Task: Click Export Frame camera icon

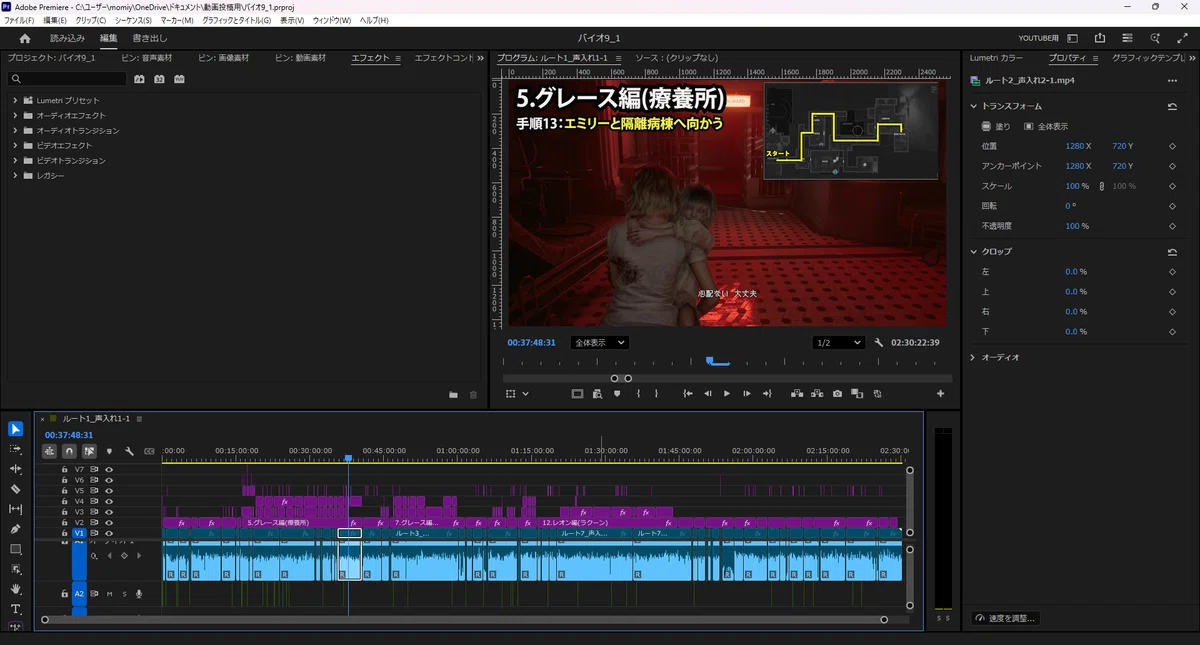Action: (x=837, y=394)
